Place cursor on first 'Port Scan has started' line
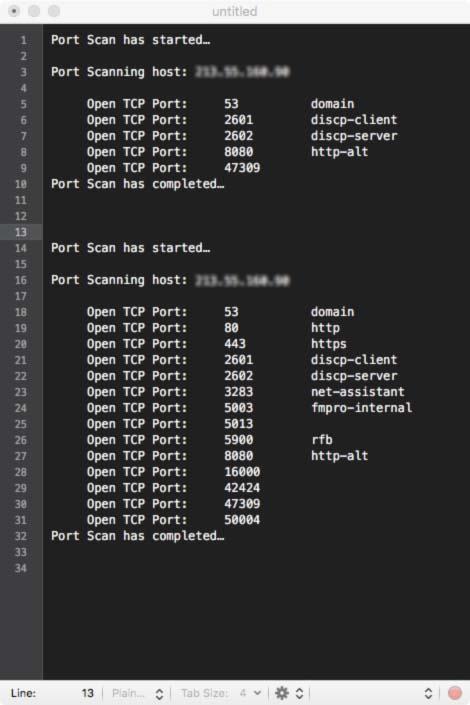 coord(130,40)
